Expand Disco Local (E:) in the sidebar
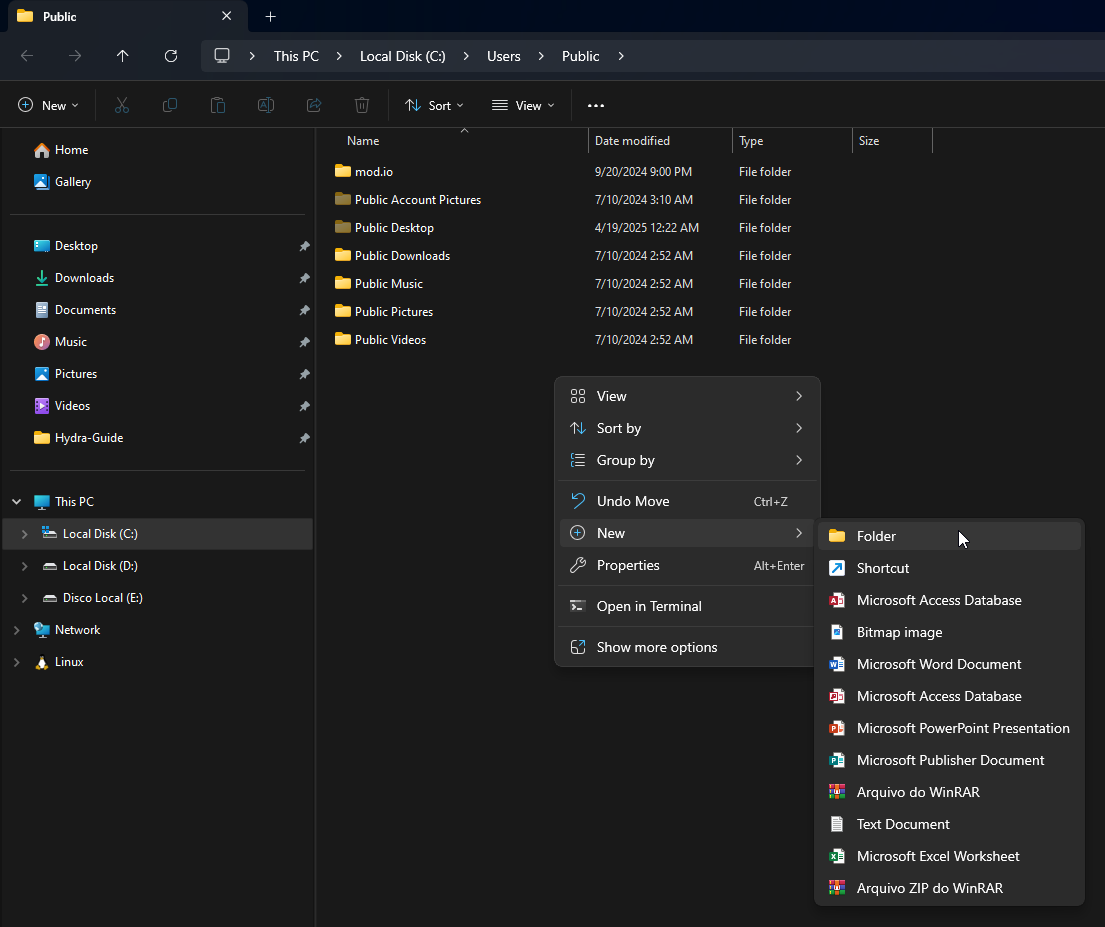 click(25, 598)
